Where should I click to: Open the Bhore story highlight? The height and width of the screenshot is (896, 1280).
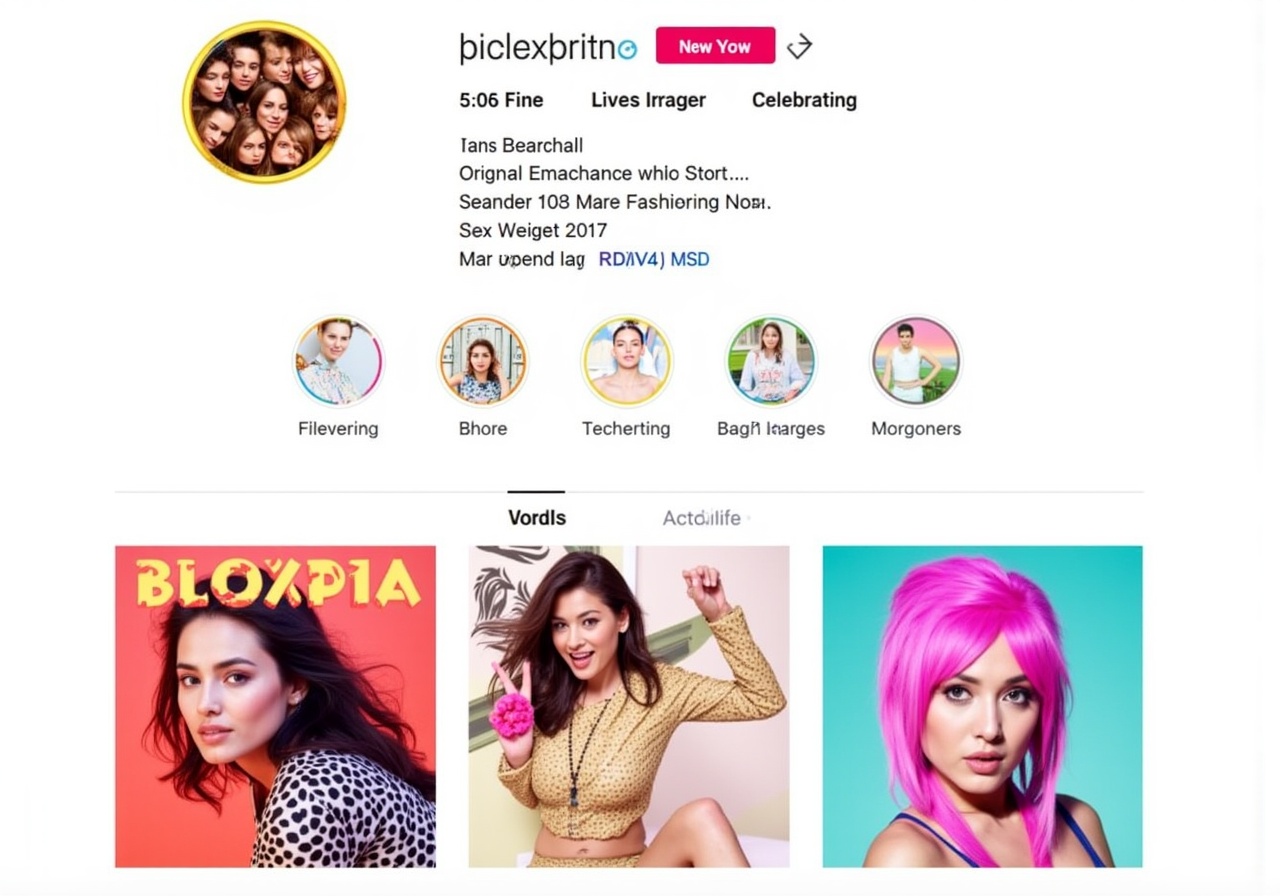483,361
